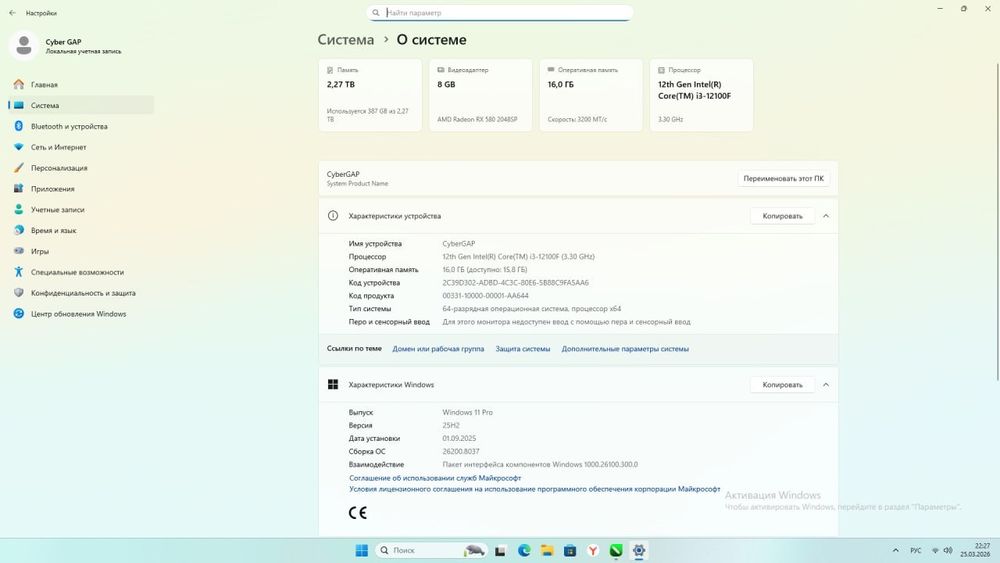Open Конфиденциальность и защита settings
This screenshot has height=563, width=1000.
(x=81, y=293)
